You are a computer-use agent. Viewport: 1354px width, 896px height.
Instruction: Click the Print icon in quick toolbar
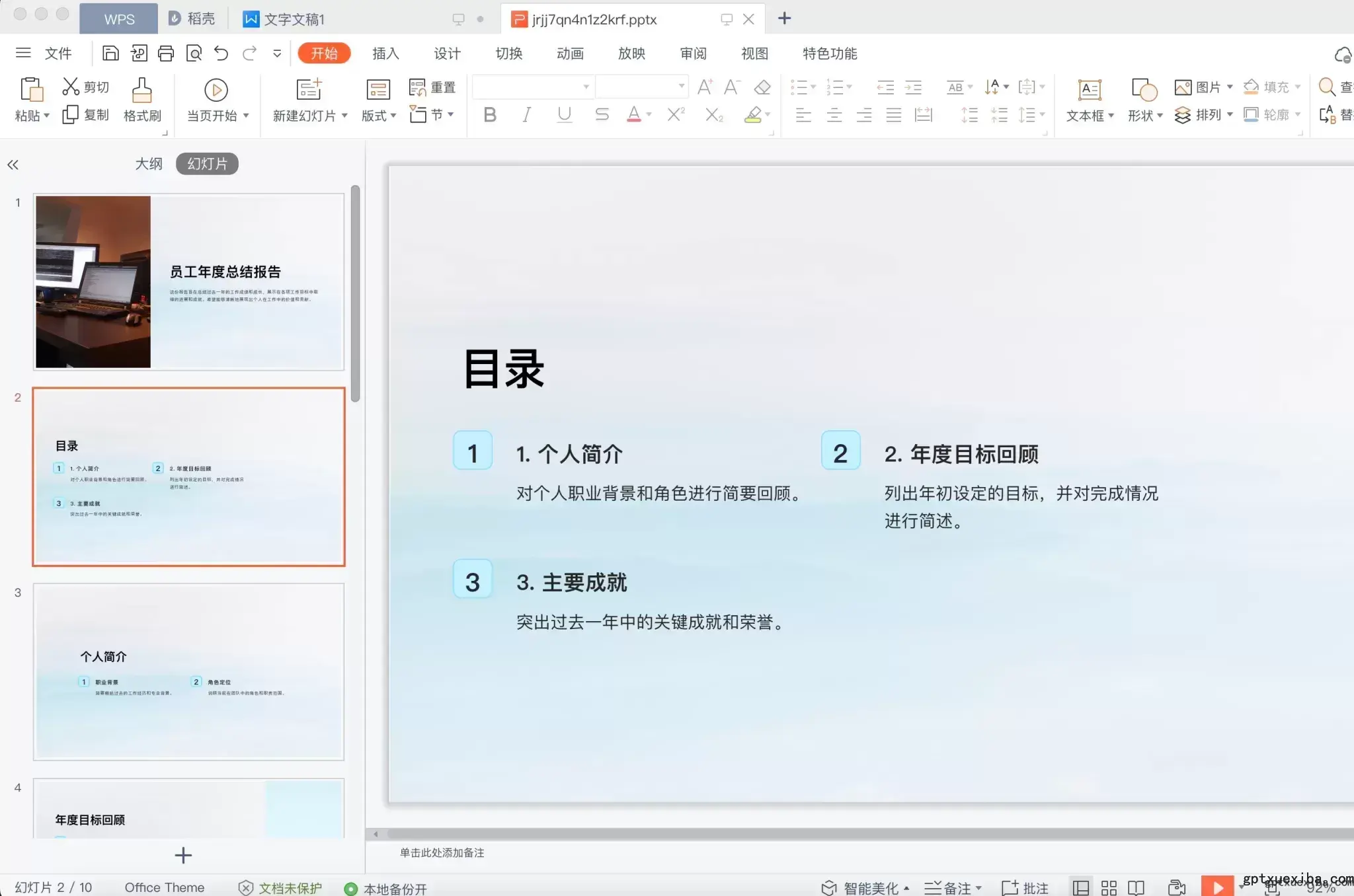pos(166,54)
